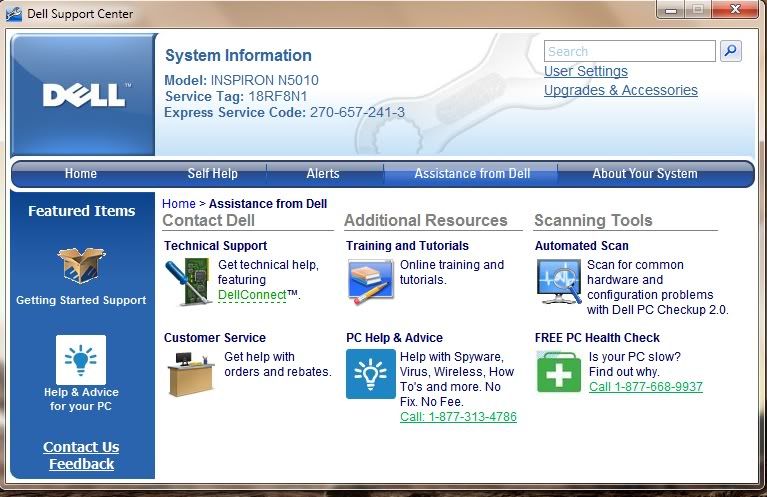Click the Dell Support Center title bar icon
This screenshot has height=497, width=767.
point(14,14)
